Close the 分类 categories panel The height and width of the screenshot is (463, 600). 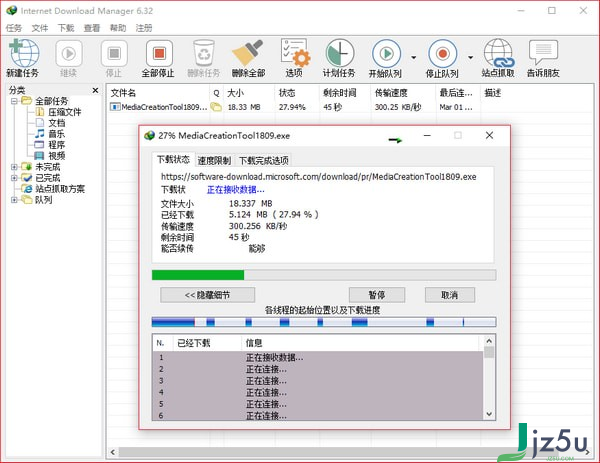pyautogui.click(x=95, y=90)
